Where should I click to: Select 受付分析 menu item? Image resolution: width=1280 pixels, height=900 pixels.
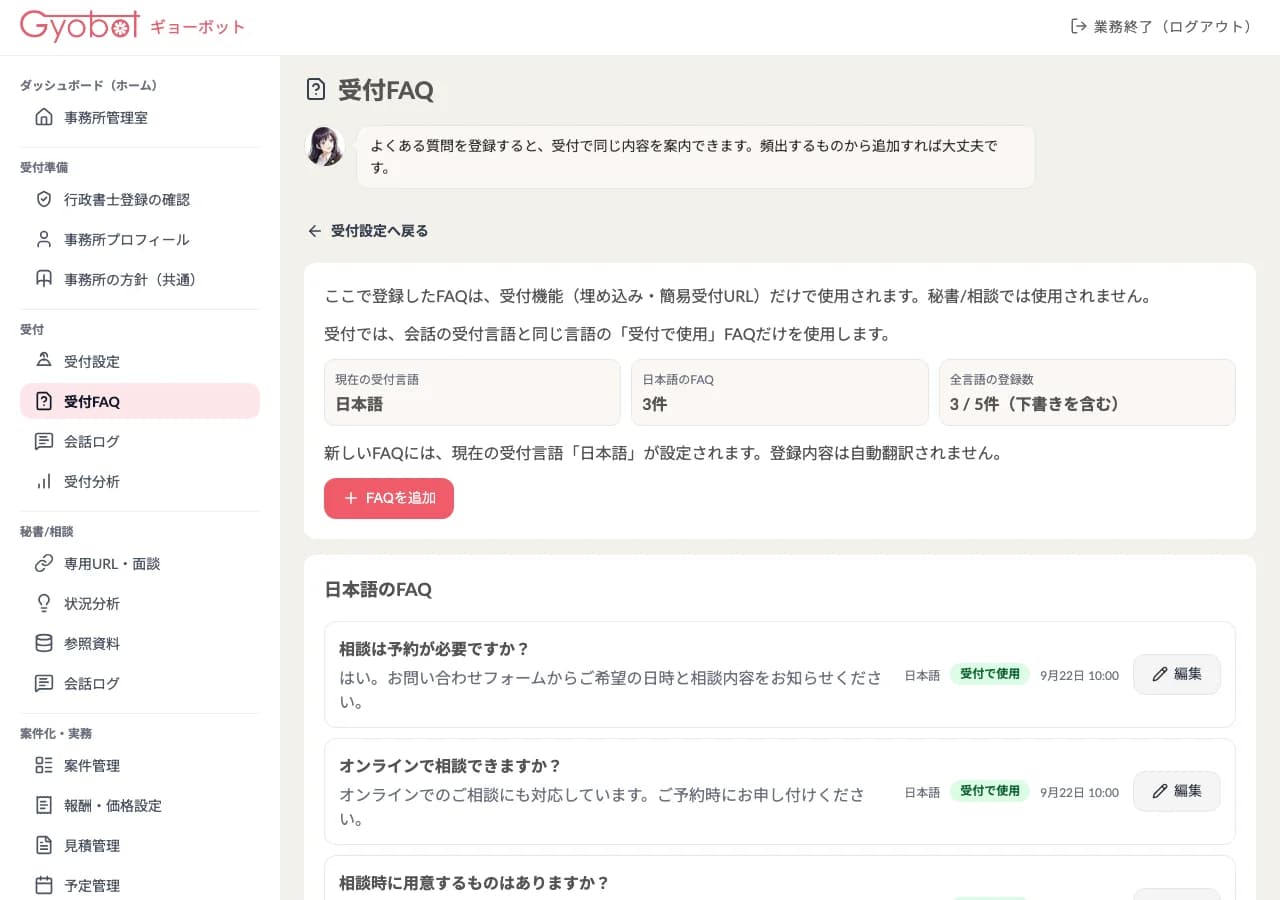tap(140, 481)
